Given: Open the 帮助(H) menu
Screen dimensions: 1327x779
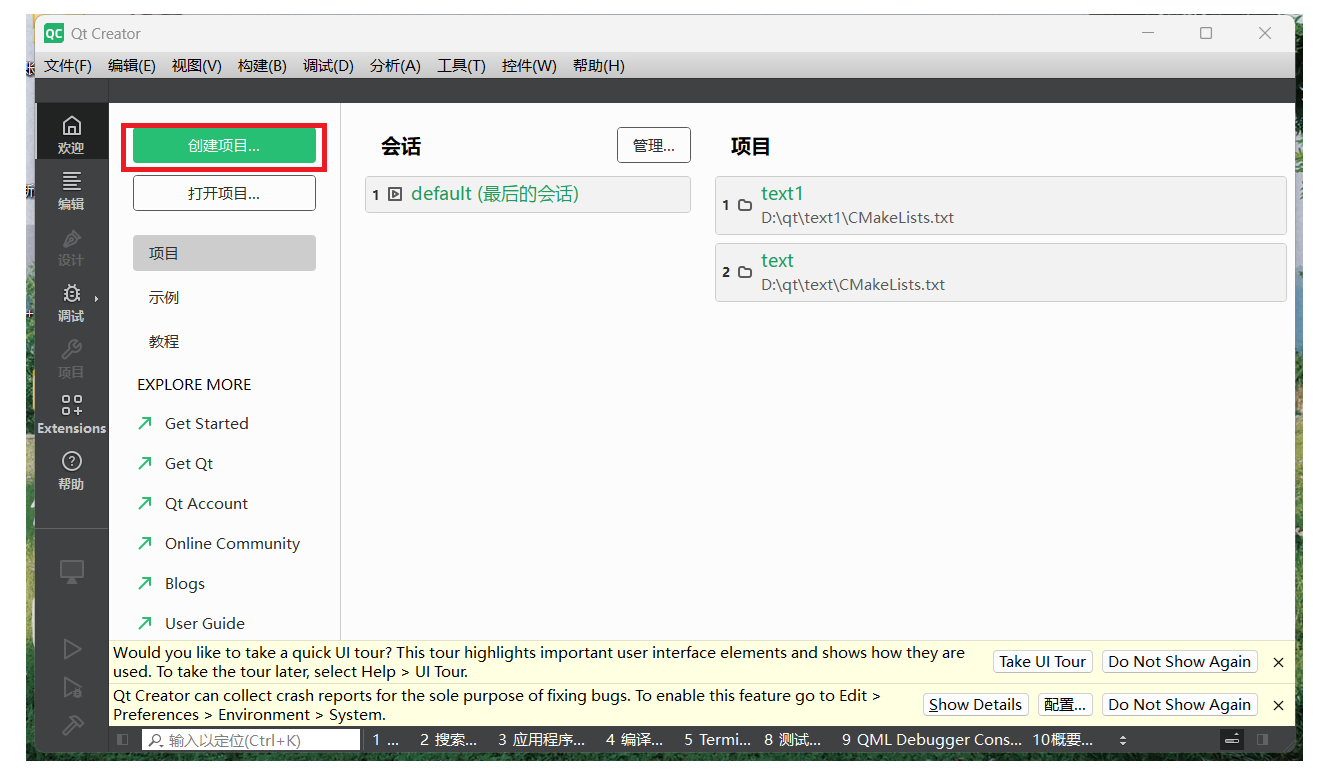Looking at the screenshot, I should point(599,65).
